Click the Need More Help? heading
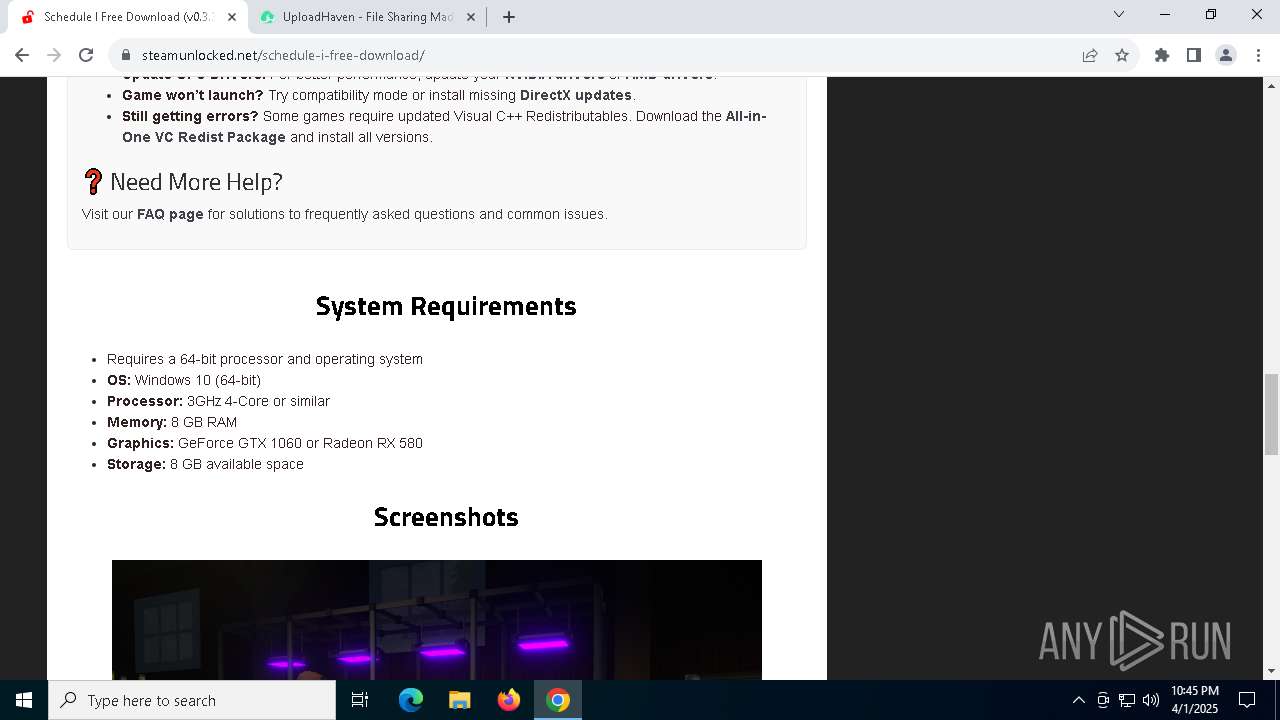The height and width of the screenshot is (720, 1280). pyautogui.click(x=196, y=182)
